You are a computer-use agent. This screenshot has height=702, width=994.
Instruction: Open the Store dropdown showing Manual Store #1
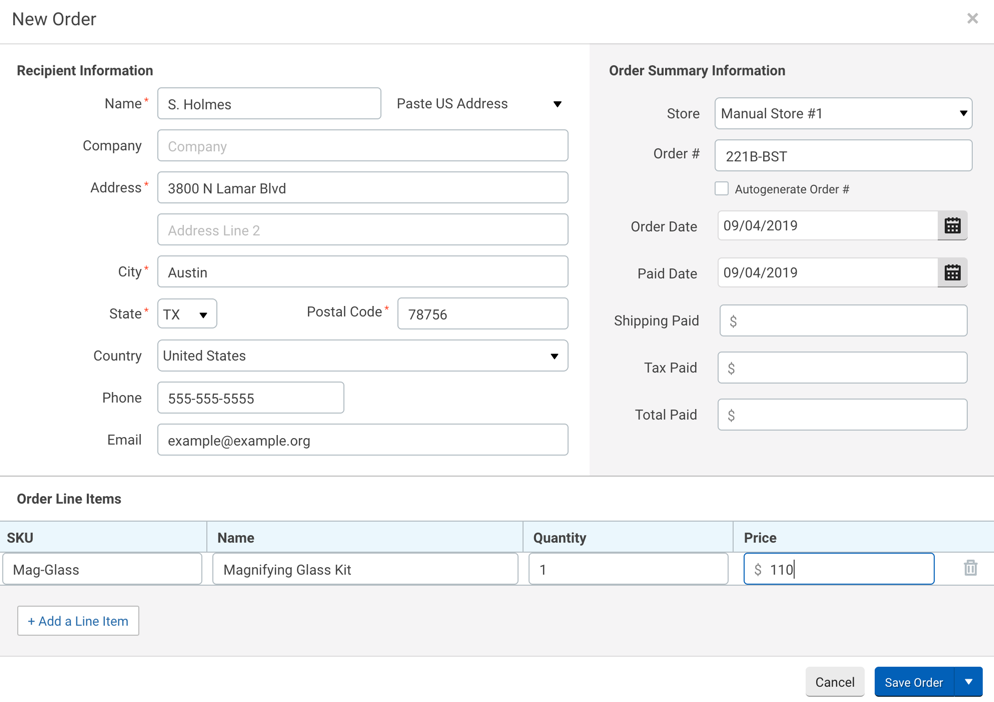coord(842,113)
